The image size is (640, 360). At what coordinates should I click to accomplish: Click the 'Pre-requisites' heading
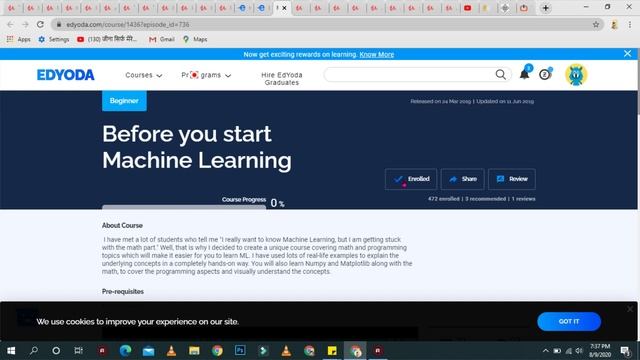123,291
